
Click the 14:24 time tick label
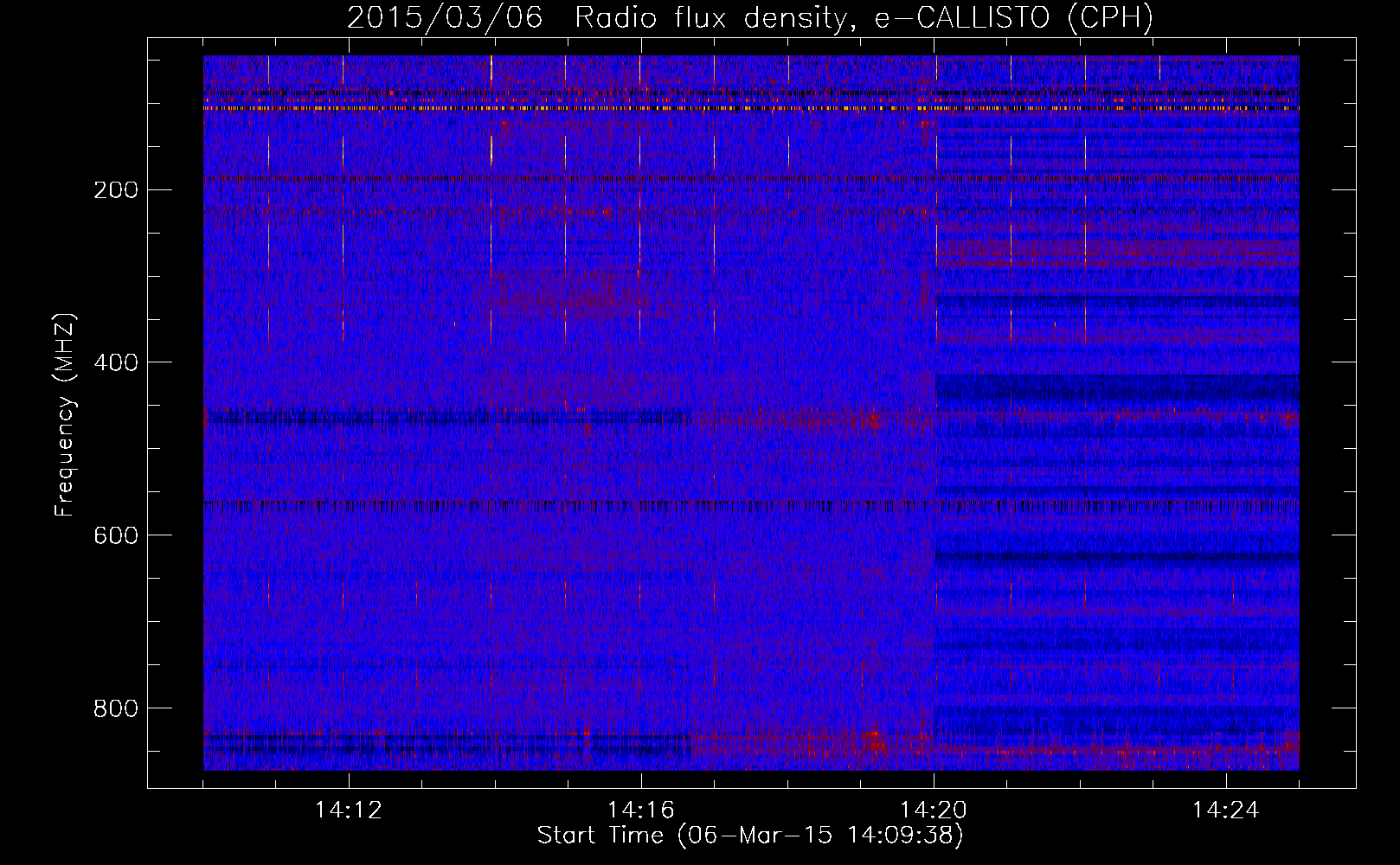point(1226,811)
